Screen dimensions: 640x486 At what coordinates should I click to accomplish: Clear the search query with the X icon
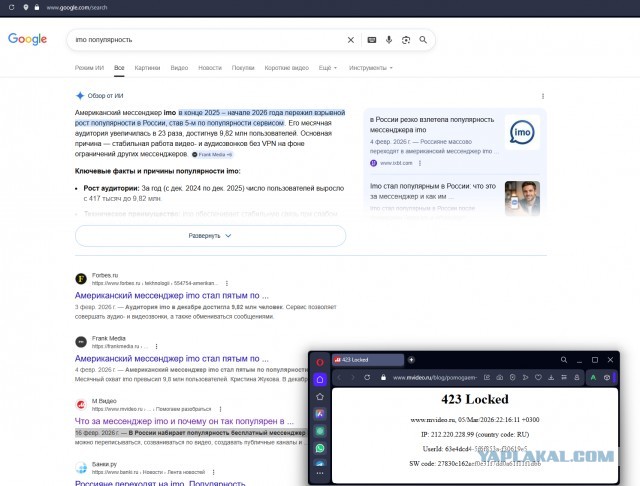tap(350, 40)
